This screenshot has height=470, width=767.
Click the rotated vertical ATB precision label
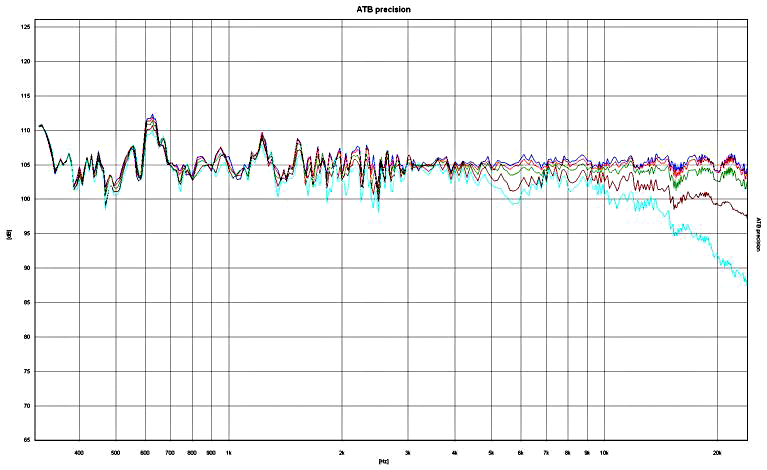click(x=759, y=235)
